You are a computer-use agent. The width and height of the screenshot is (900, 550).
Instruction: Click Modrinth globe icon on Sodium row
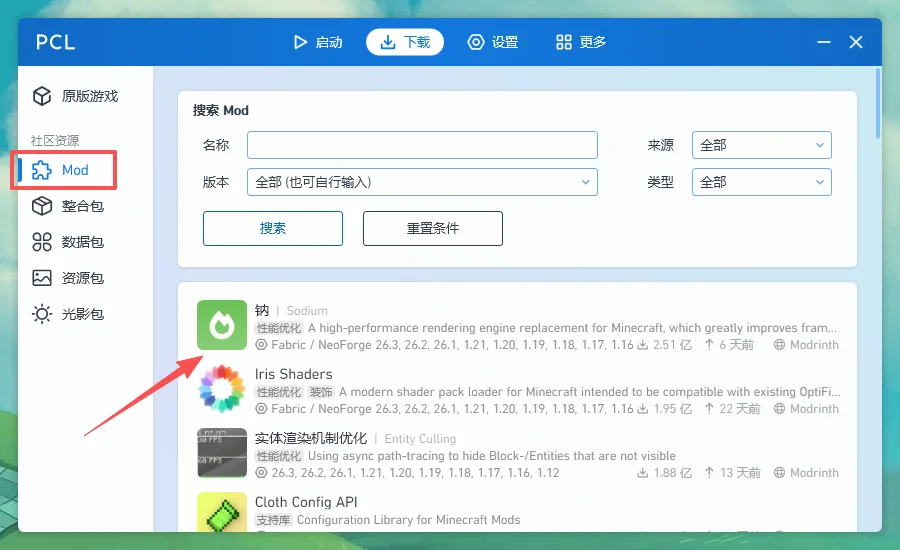pyautogui.click(x=779, y=344)
